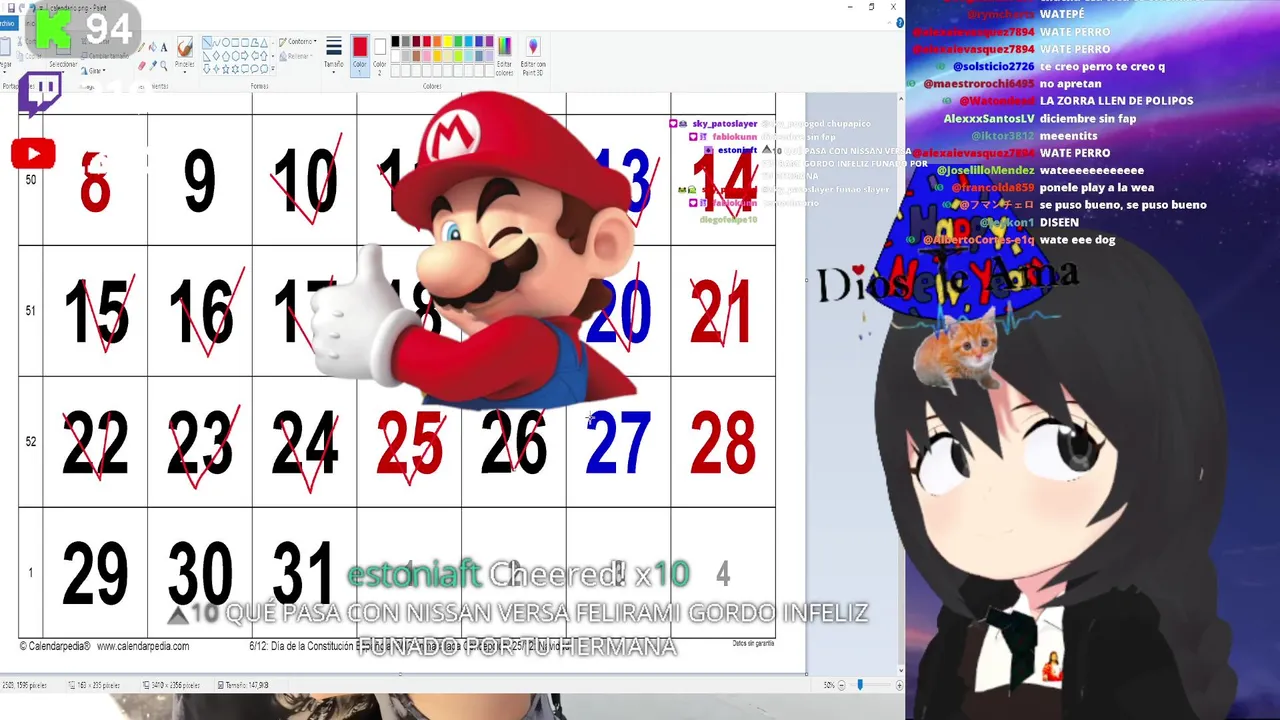
Task: Select the Fill with color bucket tool
Action: click(x=153, y=47)
